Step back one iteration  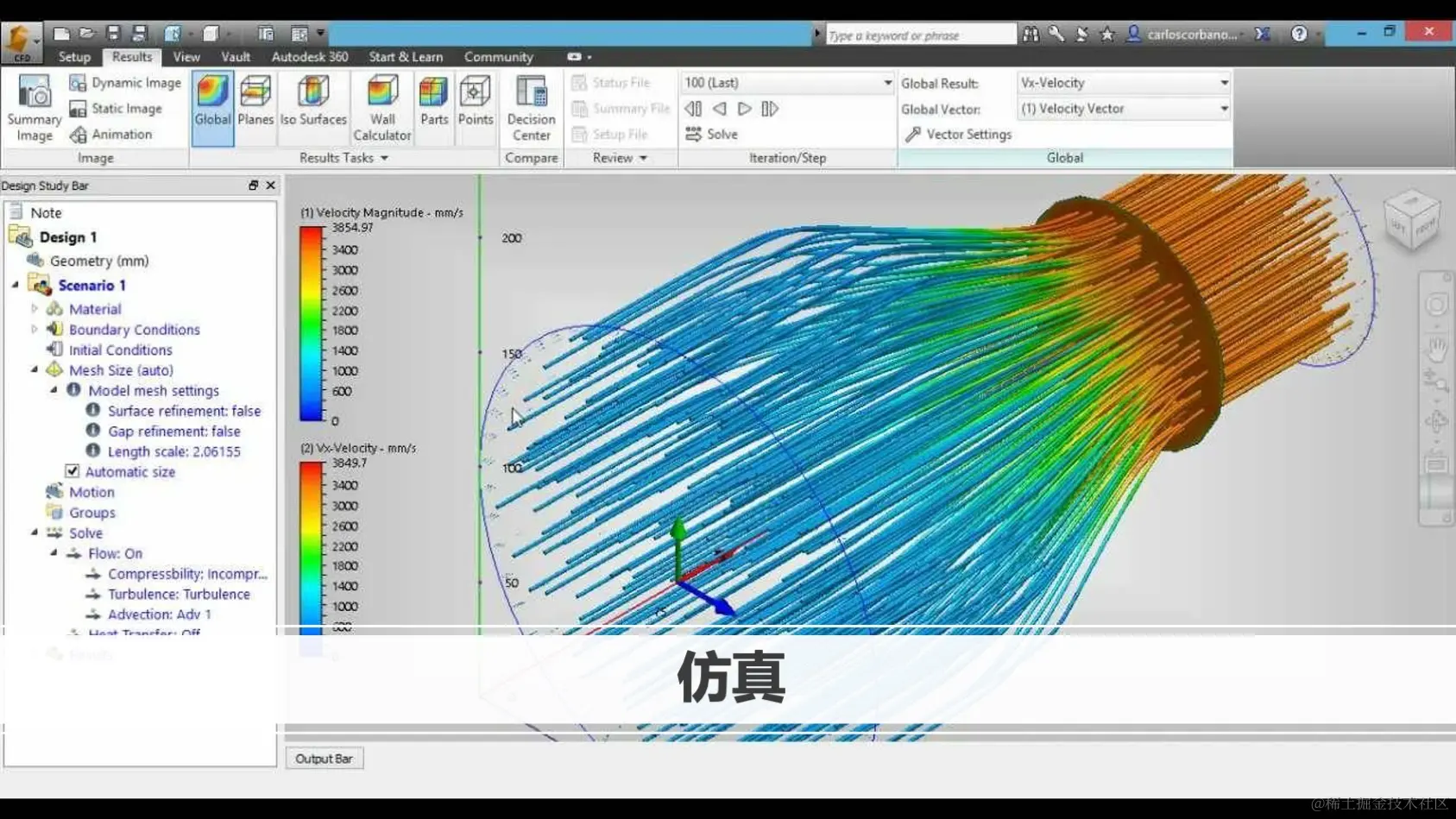[719, 109]
